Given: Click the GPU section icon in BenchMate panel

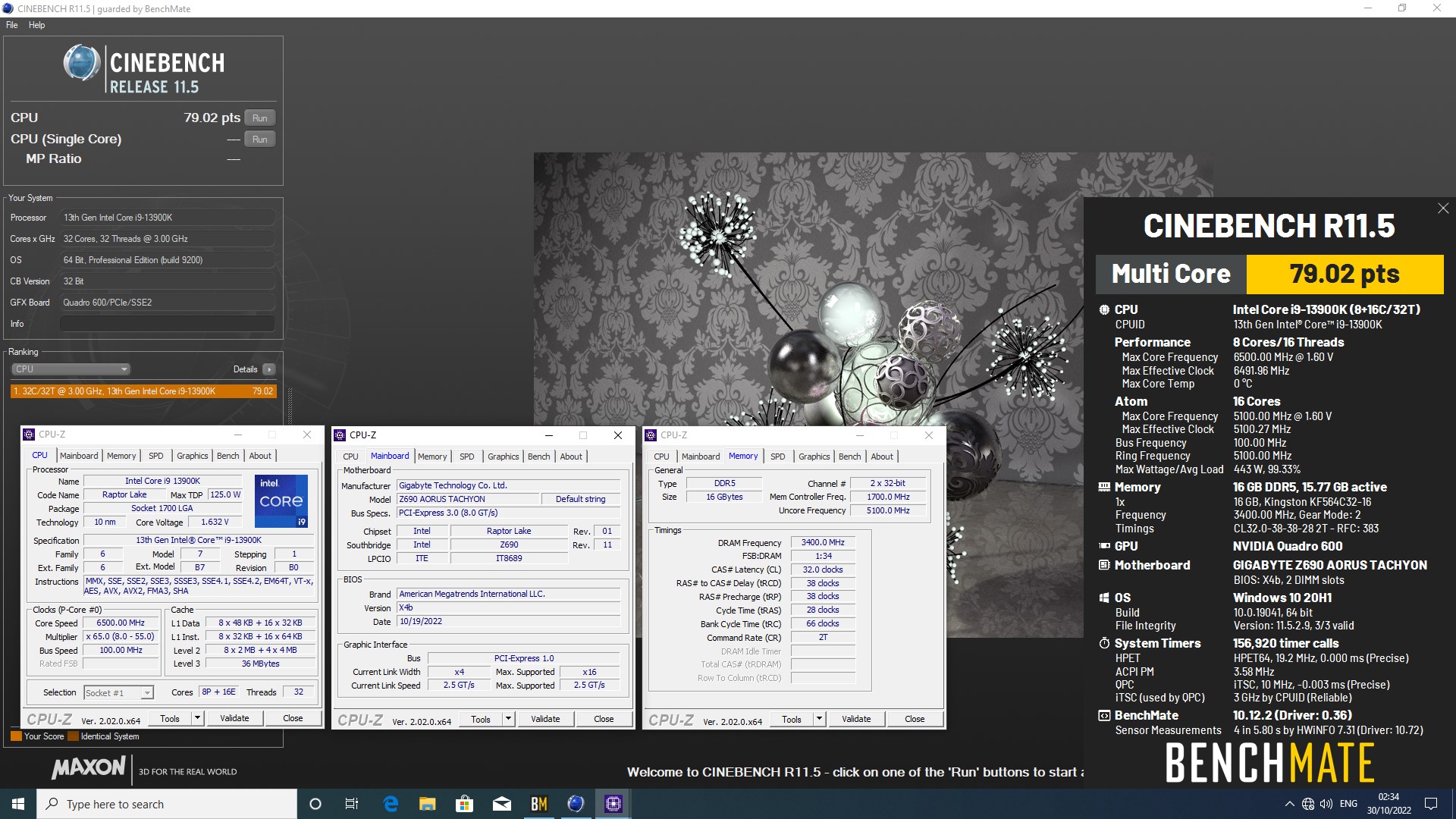Looking at the screenshot, I should (1104, 546).
